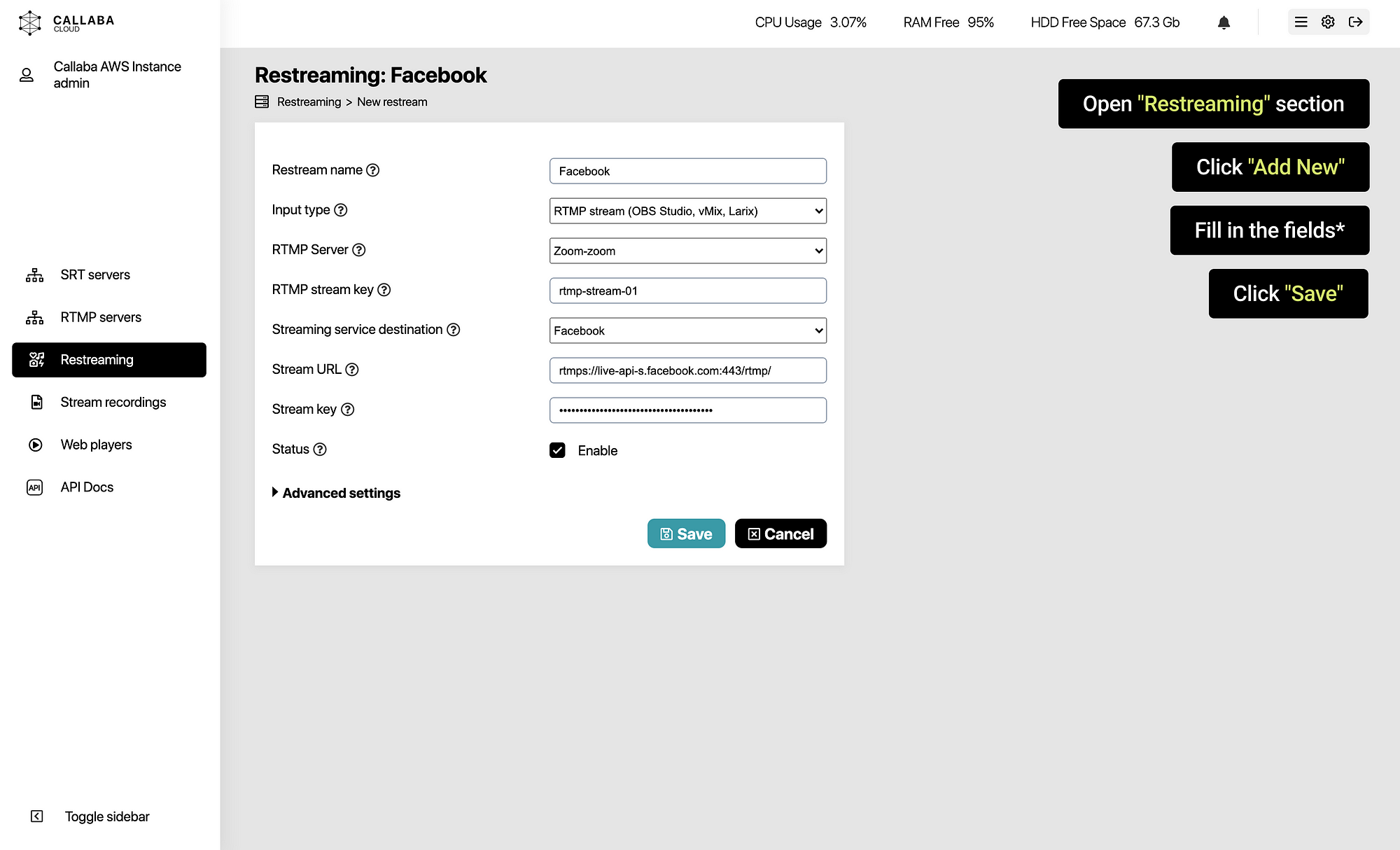
Task: Expand the Advanced settings section
Action: (336, 493)
